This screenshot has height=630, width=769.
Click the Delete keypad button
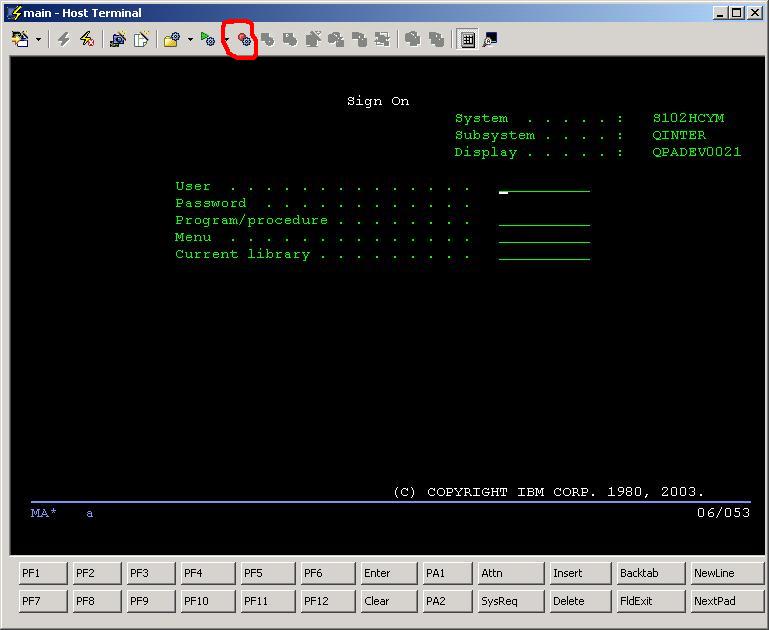pos(580,601)
